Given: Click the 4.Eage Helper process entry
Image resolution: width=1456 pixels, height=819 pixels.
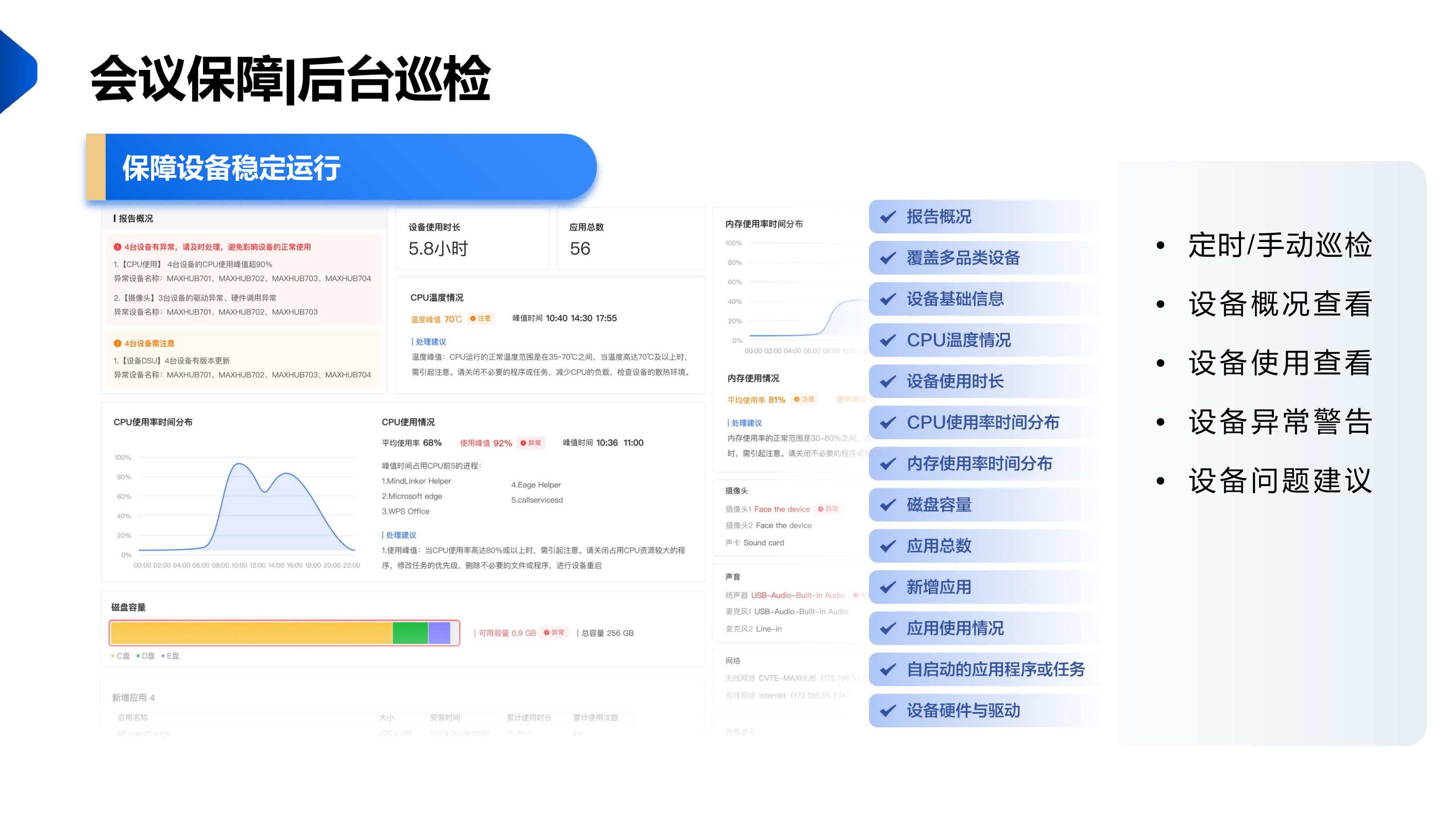Looking at the screenshot, I should [x=536, y=485].
